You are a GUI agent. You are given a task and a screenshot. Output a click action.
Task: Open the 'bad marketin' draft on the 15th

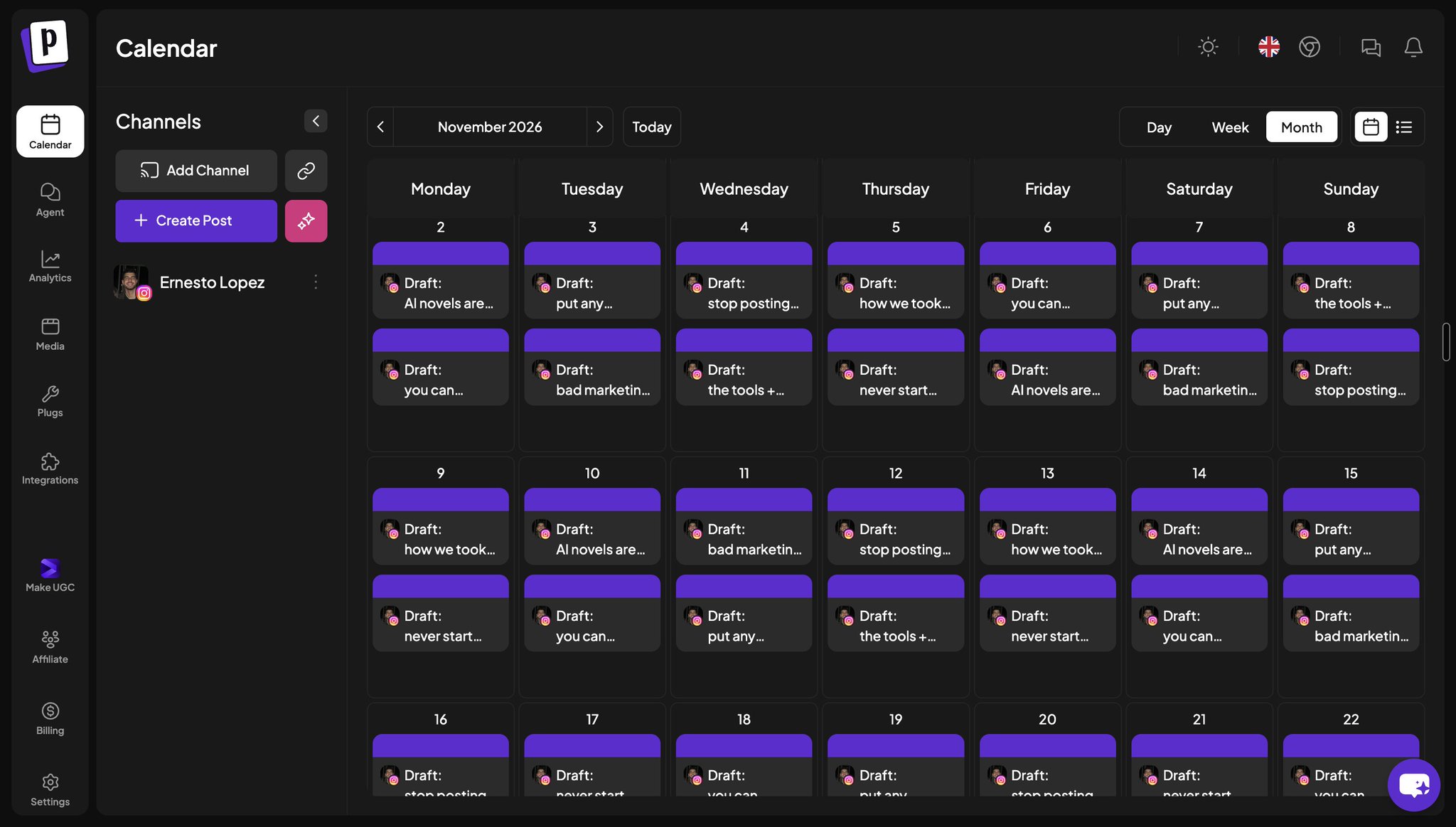click(x=1351, y=613)
